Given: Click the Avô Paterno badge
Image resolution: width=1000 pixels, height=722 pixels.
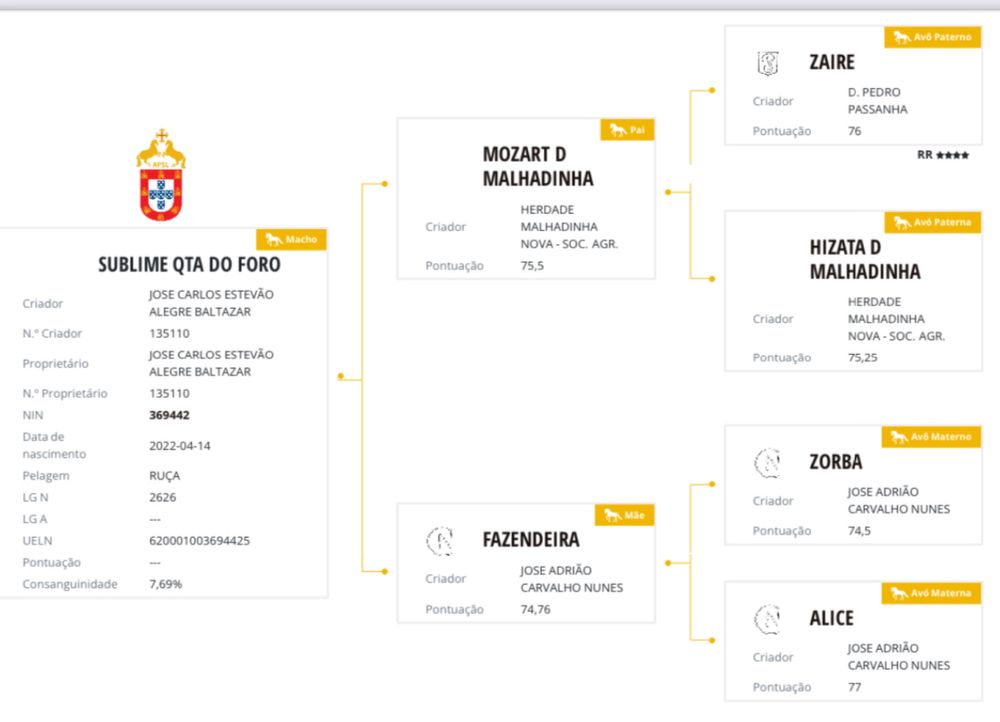Looking at the screenshot, I should tap(932, 37).
